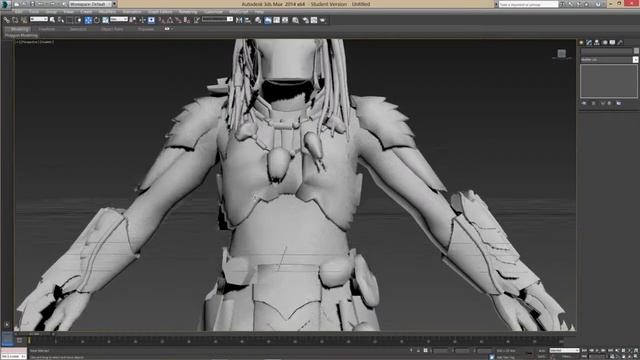Viewport: 640px width, 360px height.
Task: Click the Mirror tool
Action: pyautogui.click(x=239, y=20)
